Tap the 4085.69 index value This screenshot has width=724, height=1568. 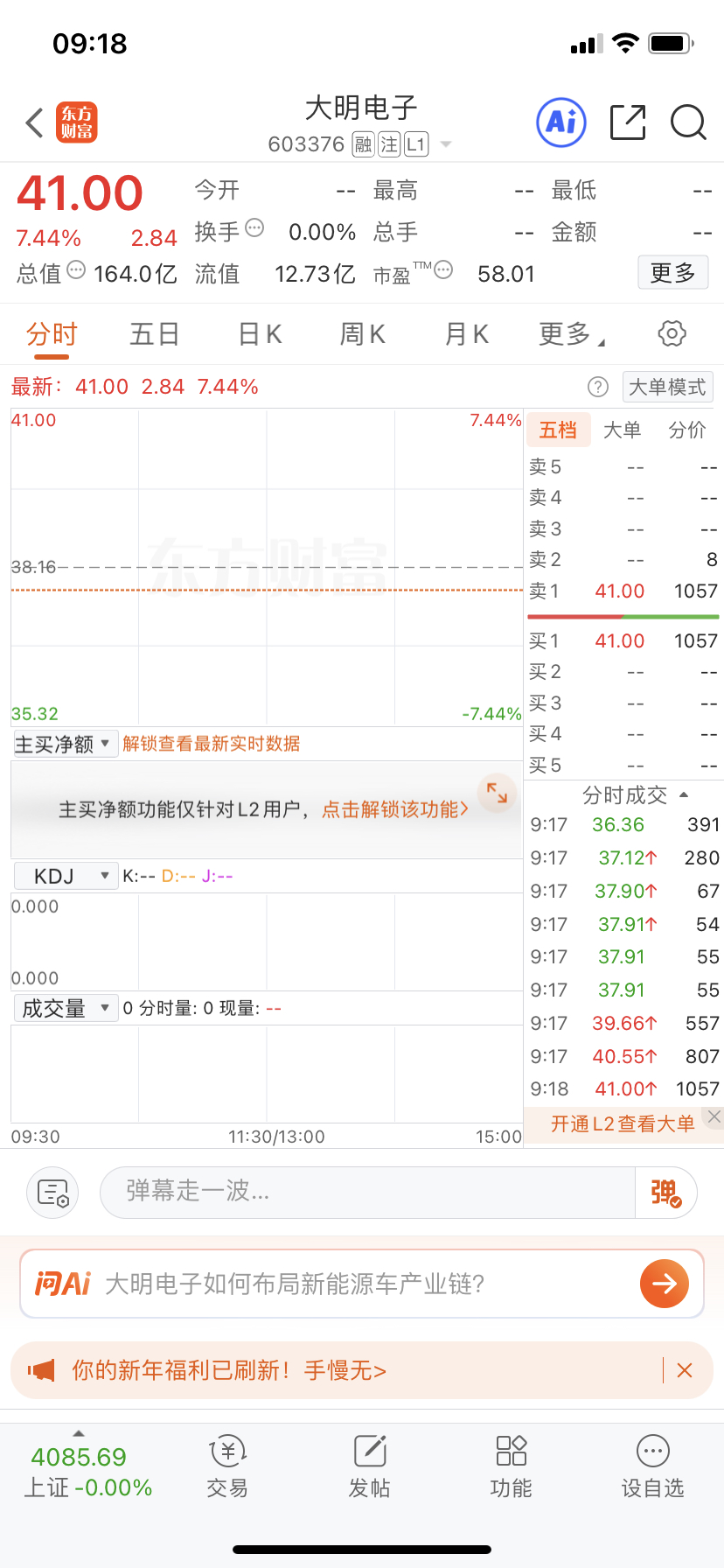[x=79, y=1457]
